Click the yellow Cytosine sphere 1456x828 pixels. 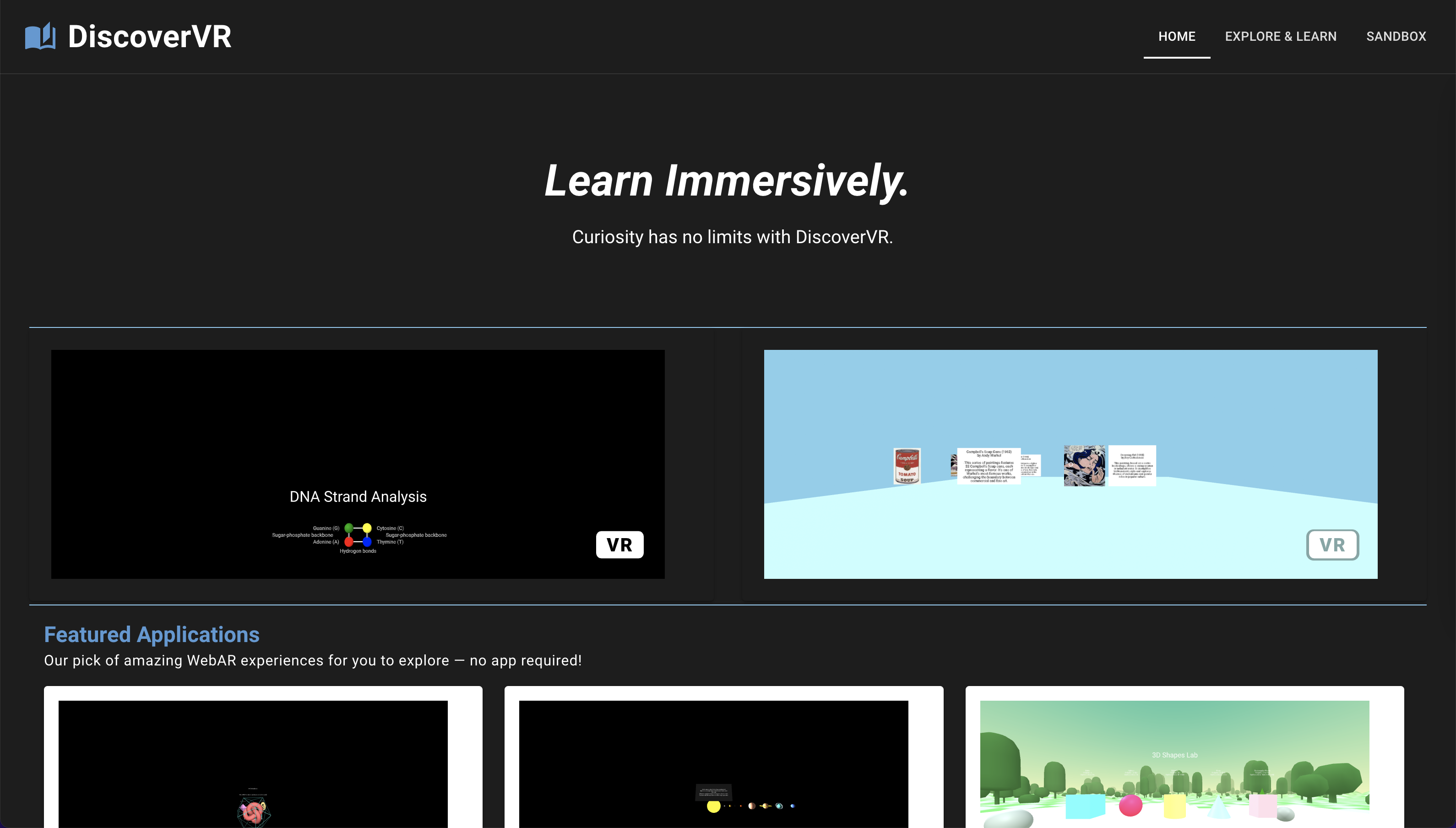(367, 528)
